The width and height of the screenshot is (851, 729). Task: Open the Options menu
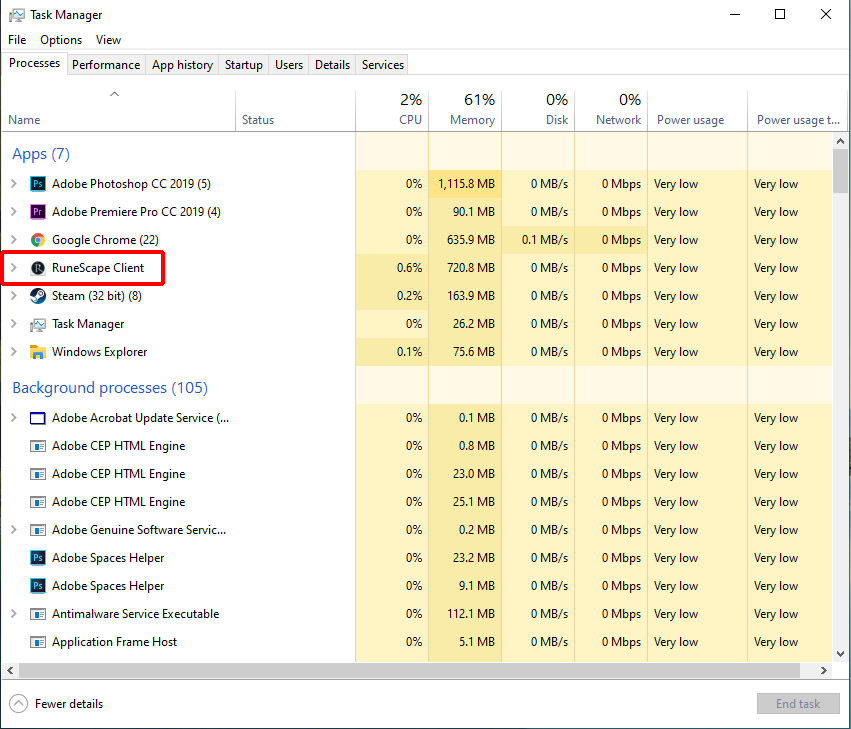coord(61,40)
